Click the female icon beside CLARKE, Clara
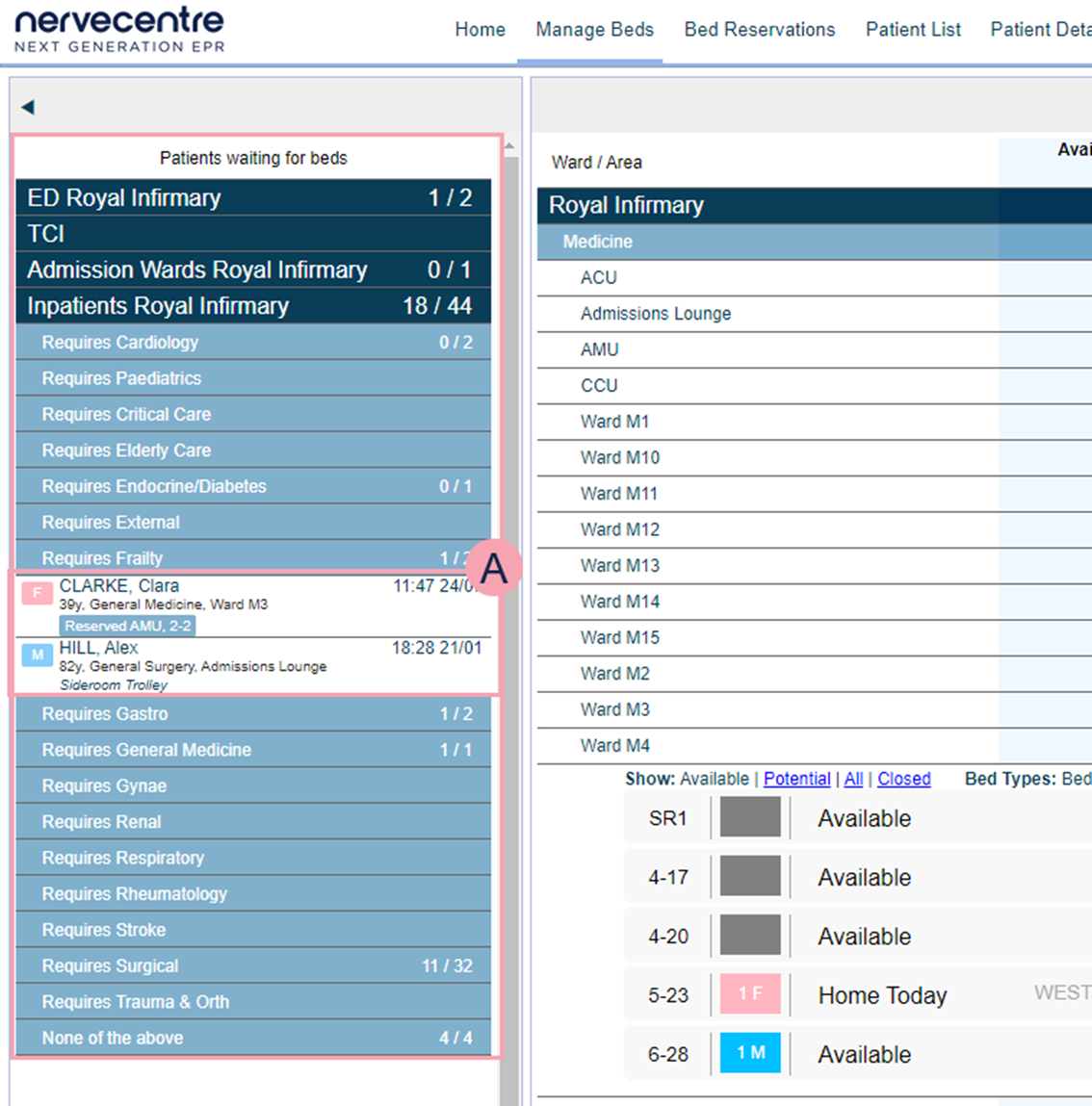This screenshot has height=1106, width=1092. [37, 593]
